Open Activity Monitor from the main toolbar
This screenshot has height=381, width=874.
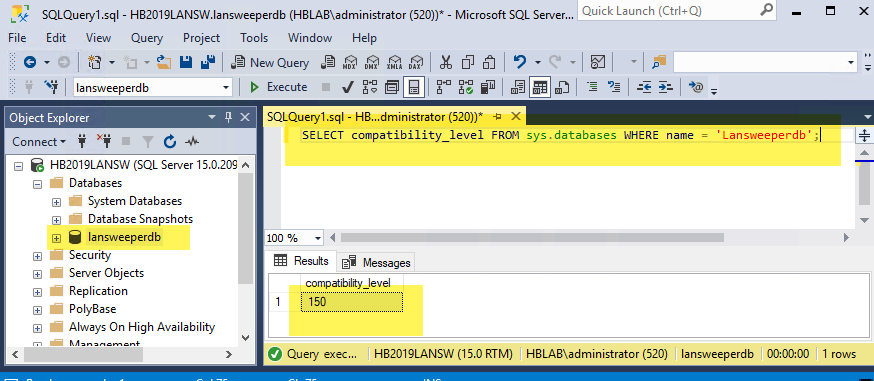(x=598, y=62)
